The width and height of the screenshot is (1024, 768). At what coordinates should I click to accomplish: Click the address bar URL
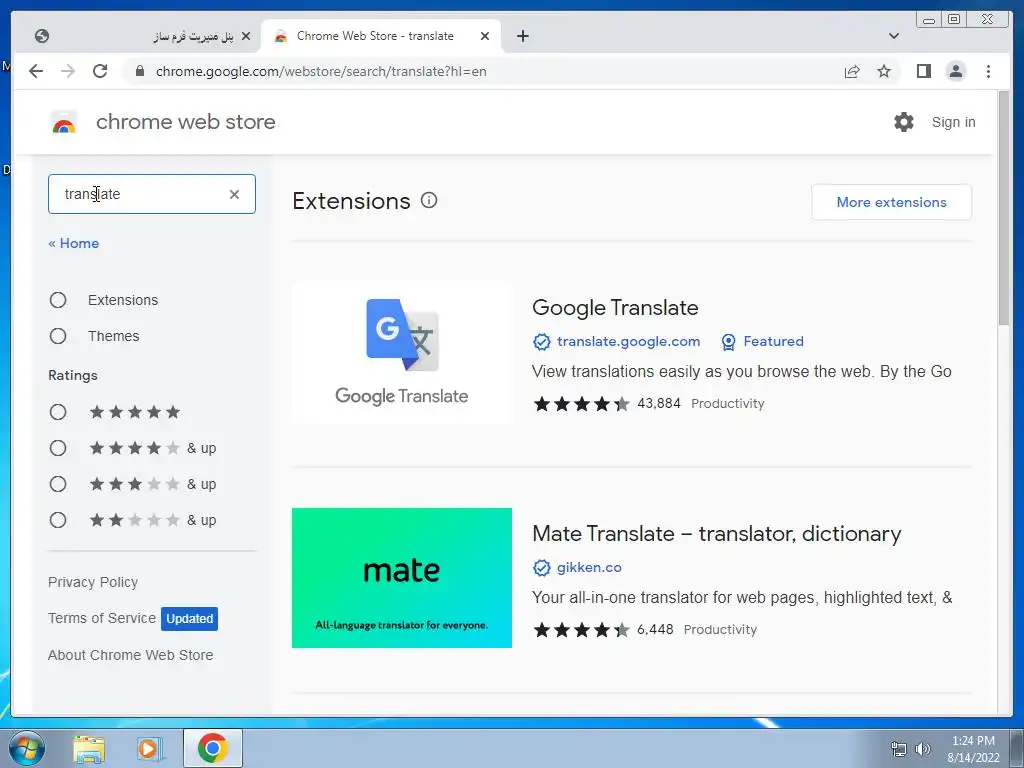(x=321, y=71)
